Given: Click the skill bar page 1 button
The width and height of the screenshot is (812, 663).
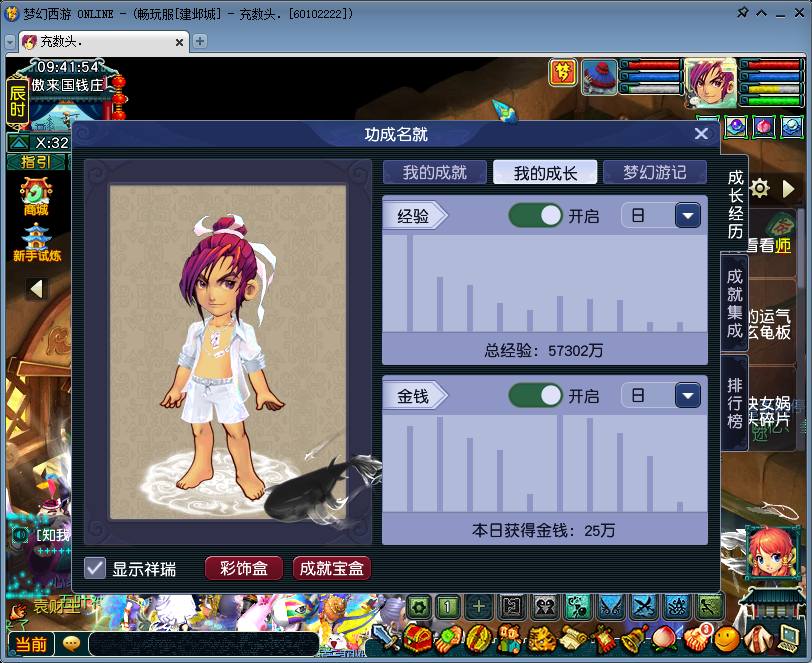Looking at the screenshot, I should (x=448, y=606).
